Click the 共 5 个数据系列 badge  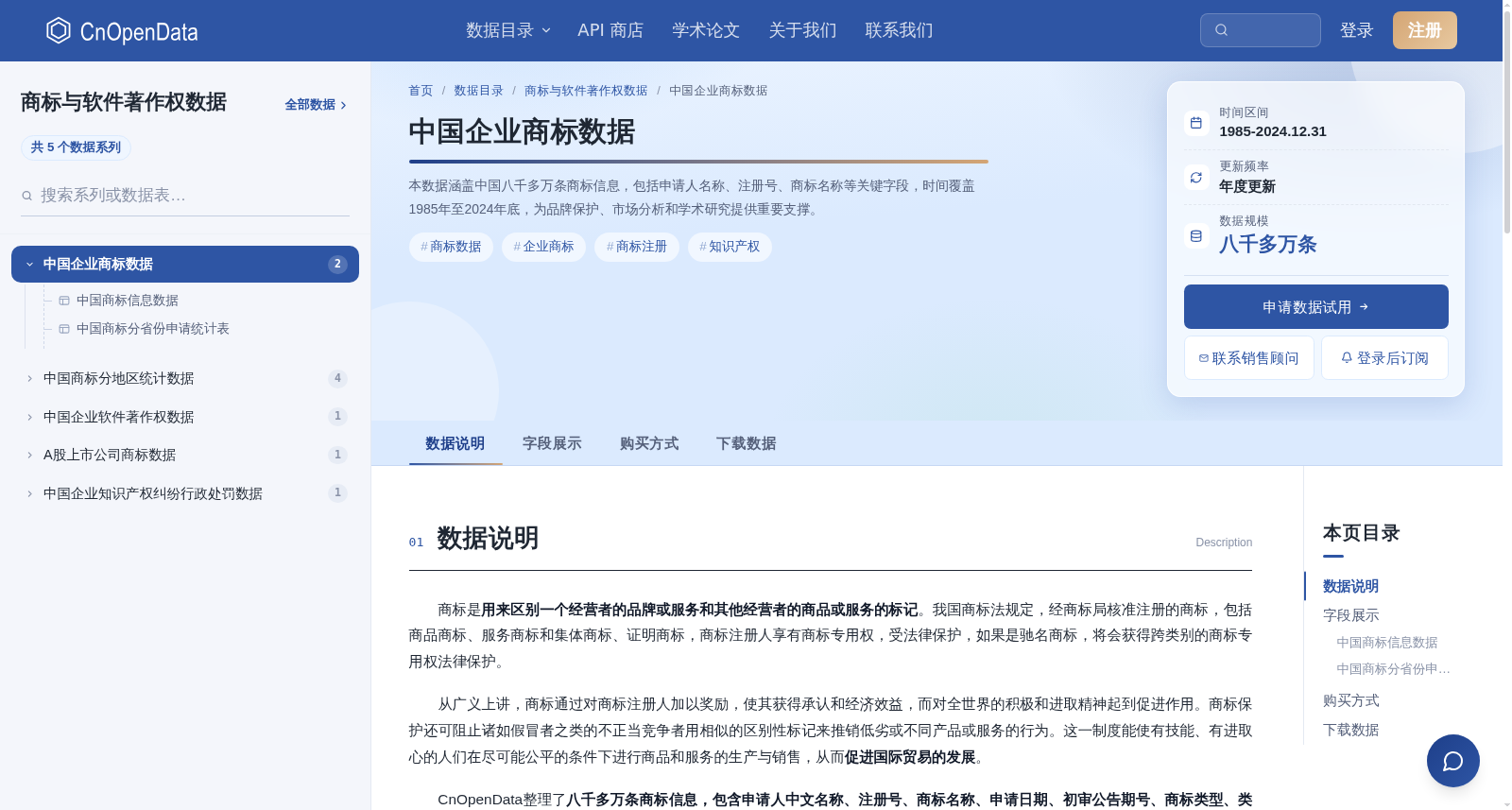tap(76, 147)
